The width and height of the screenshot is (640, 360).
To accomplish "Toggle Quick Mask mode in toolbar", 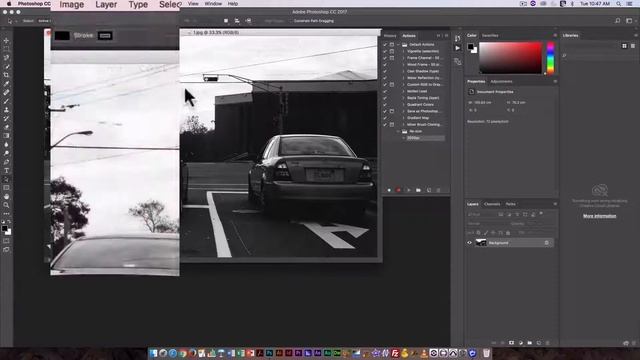I will (x=6, y=241).
